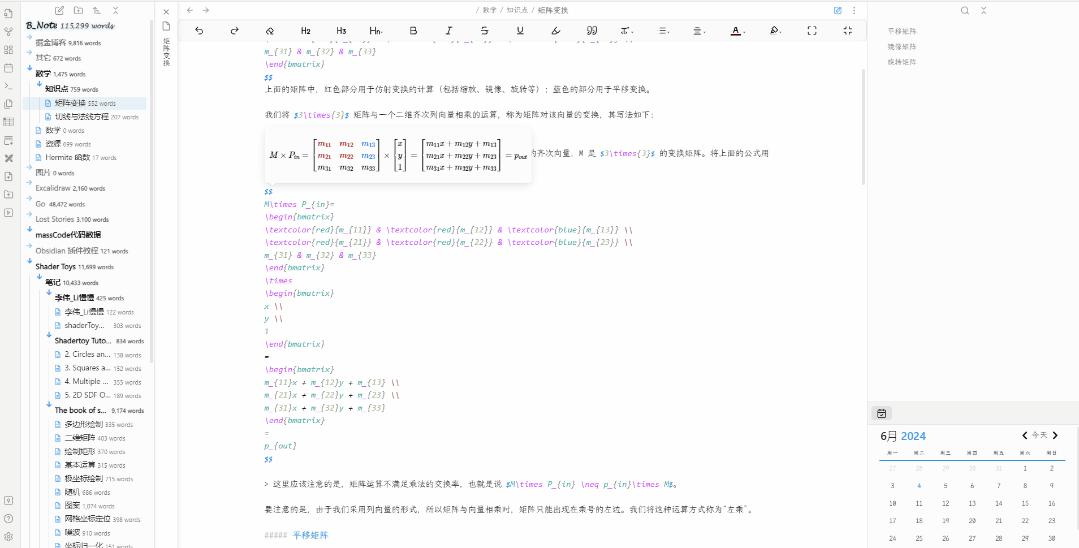The height and width of the screenshot is (548, 1079).
Task: Clear formatting with the eraser icon
Action: coord(270,31)
